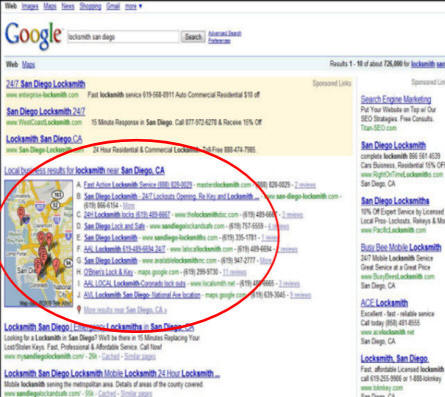
Task: Click the 'locksmith' link in the results count bar
Action: point(423,64)
